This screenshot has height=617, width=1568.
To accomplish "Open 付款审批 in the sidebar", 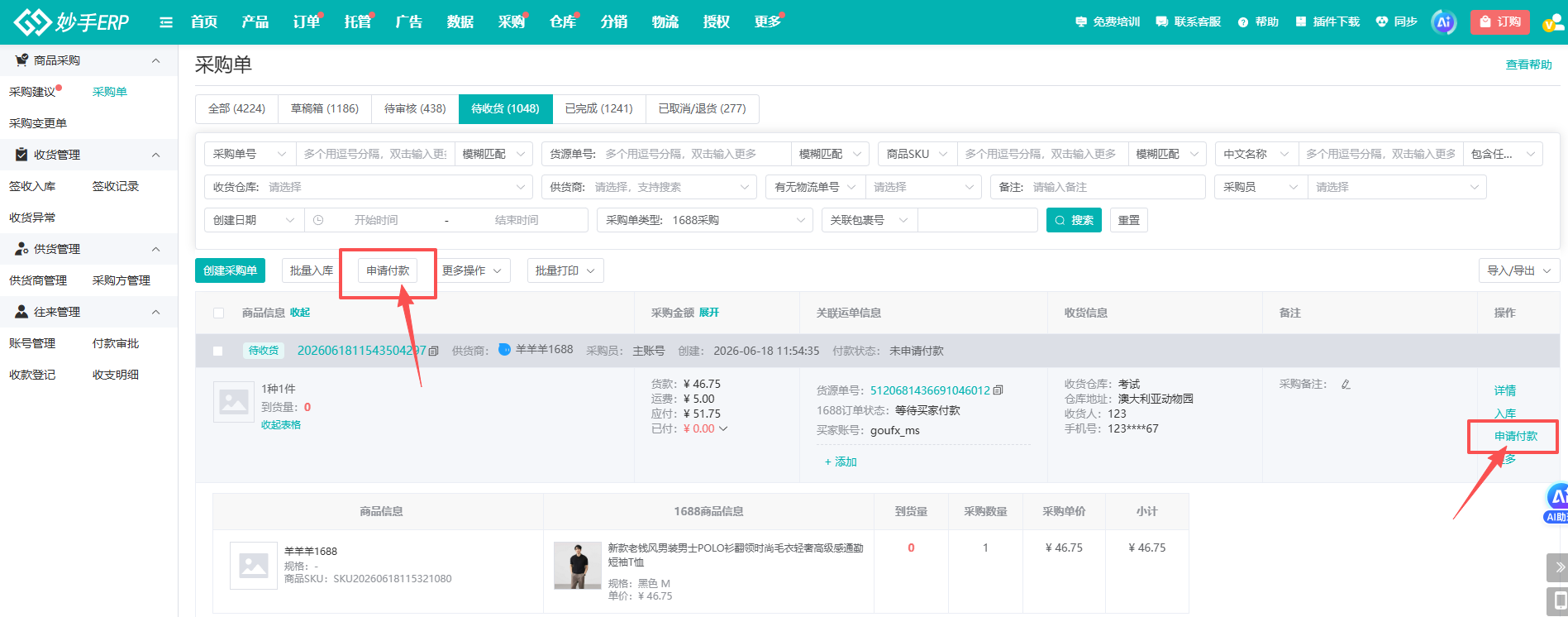I will click(x=116, y=343).
